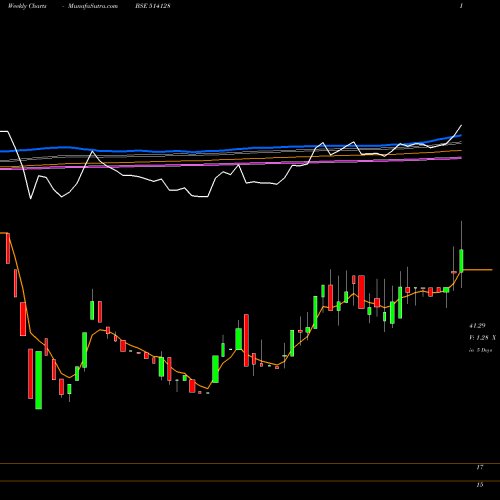
Task: Click the 'Weekly Charts' title text
Action: coord(27,6)
